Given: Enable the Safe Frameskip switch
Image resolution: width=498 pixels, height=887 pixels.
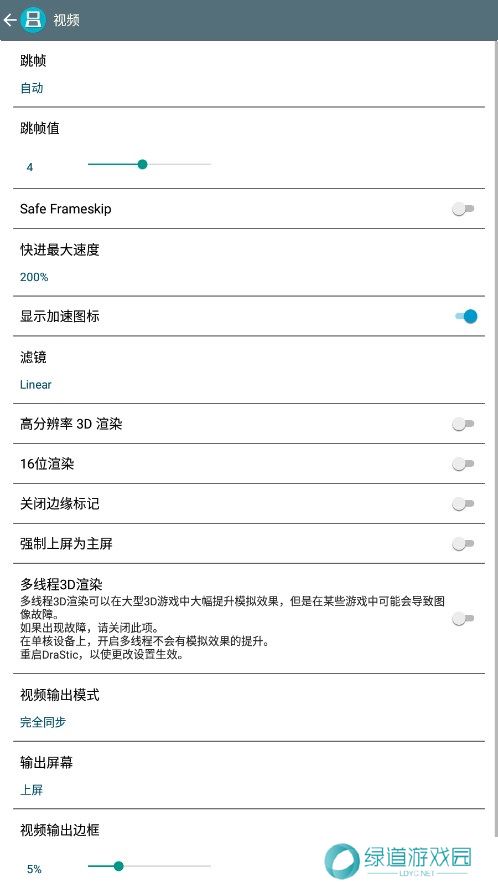Looking at the screenshot, I should coord(463,209).
